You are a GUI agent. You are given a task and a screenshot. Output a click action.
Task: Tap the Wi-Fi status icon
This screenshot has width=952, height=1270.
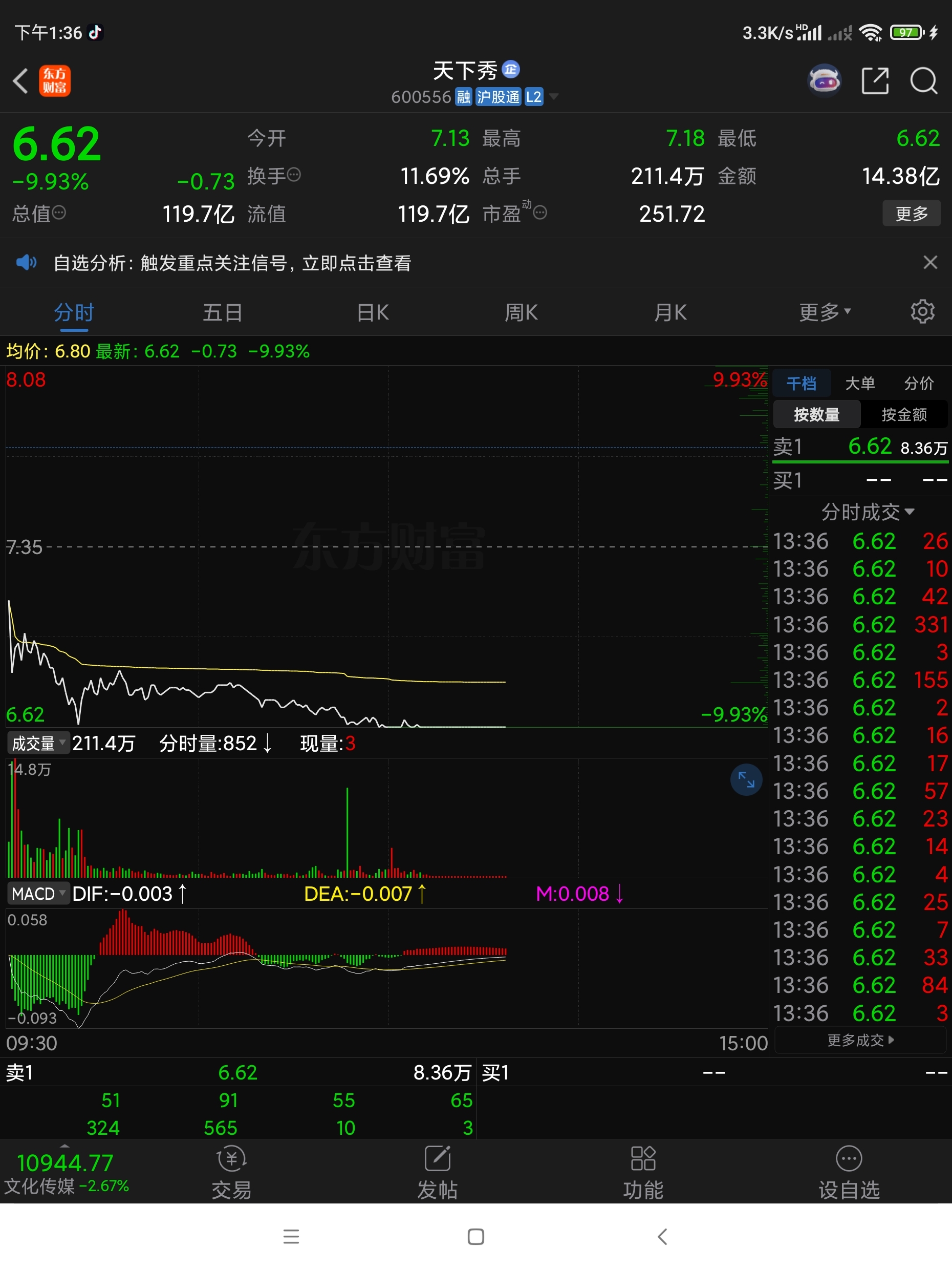(871, 33)
